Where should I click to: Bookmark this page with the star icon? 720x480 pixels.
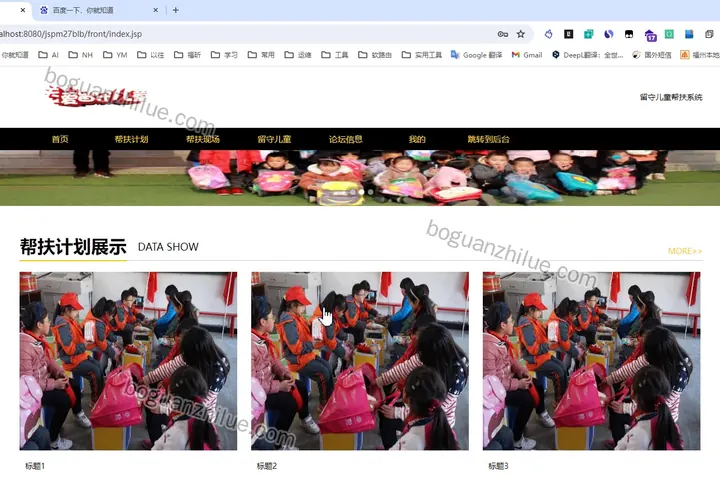[520, 34]
